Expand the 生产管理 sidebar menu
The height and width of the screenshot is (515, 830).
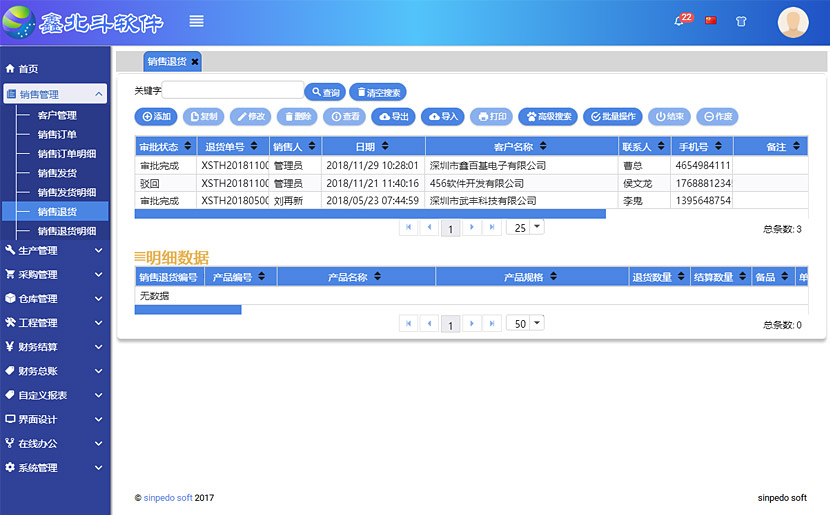click(x=55, y=250)
